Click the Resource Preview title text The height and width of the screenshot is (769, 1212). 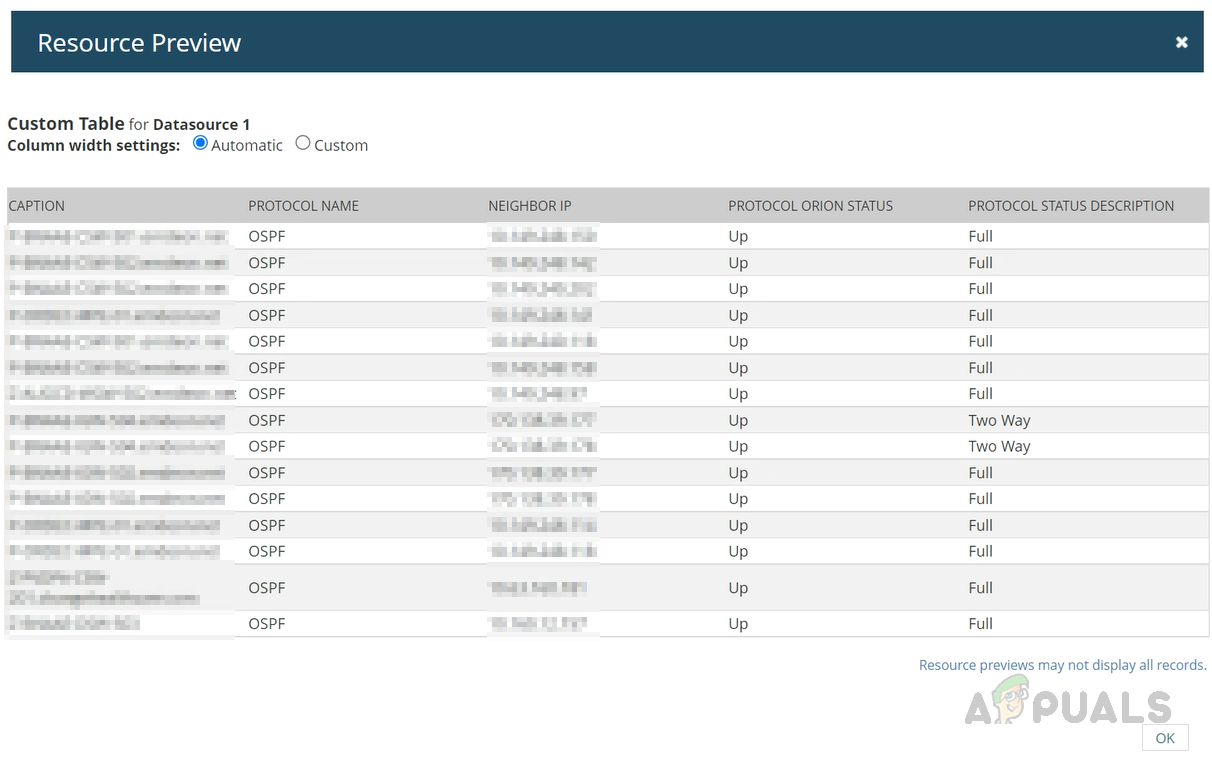point(139,43)
